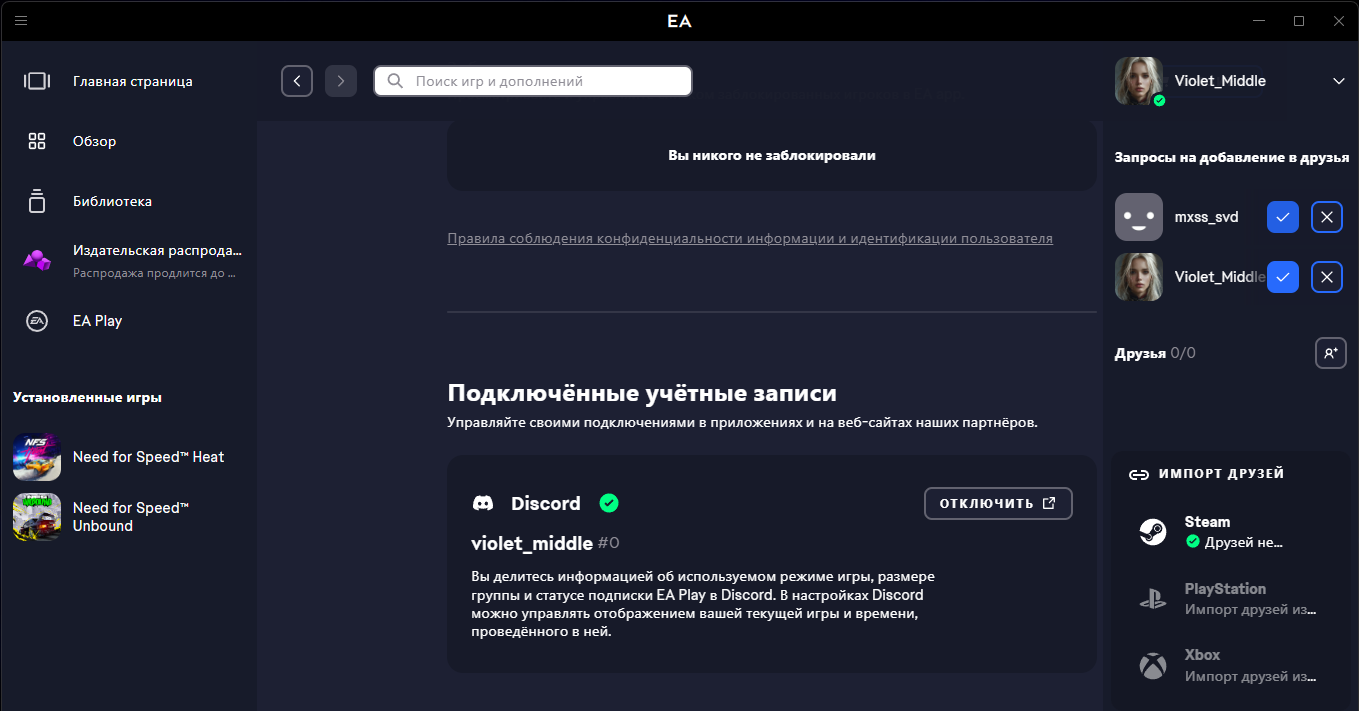Accept friend request from mxss_svd
The image size is (1359, 711).
click(x=1283, y=217)
